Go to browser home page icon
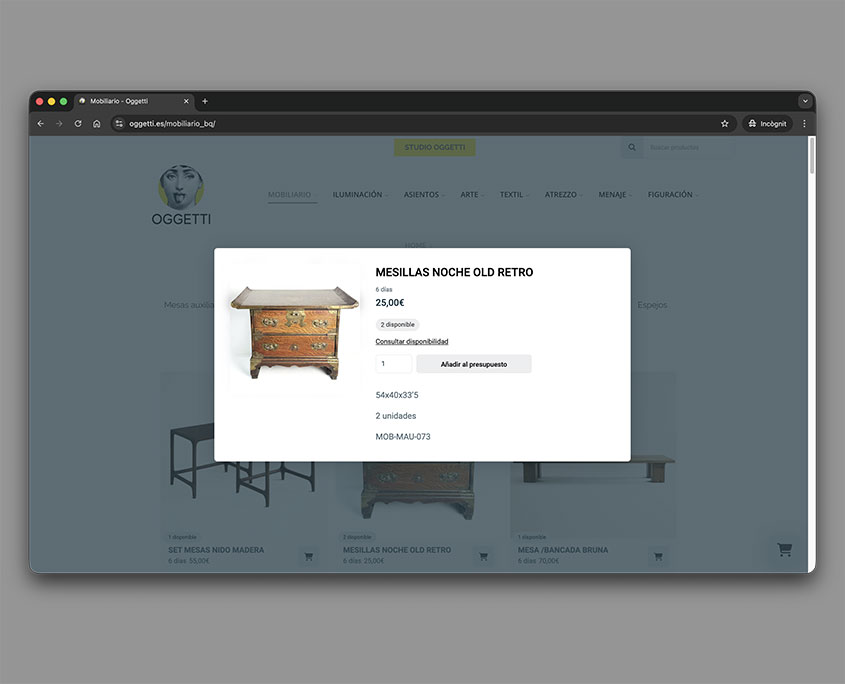 click(97, 124)
